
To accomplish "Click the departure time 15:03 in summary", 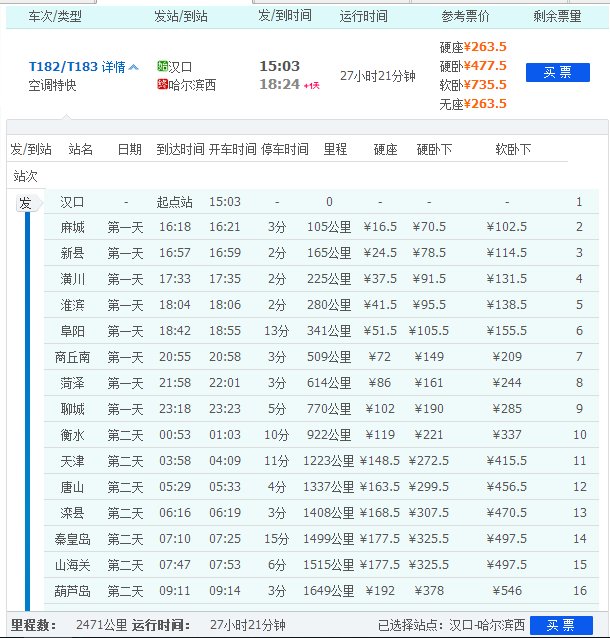I will tap(280, 66).
